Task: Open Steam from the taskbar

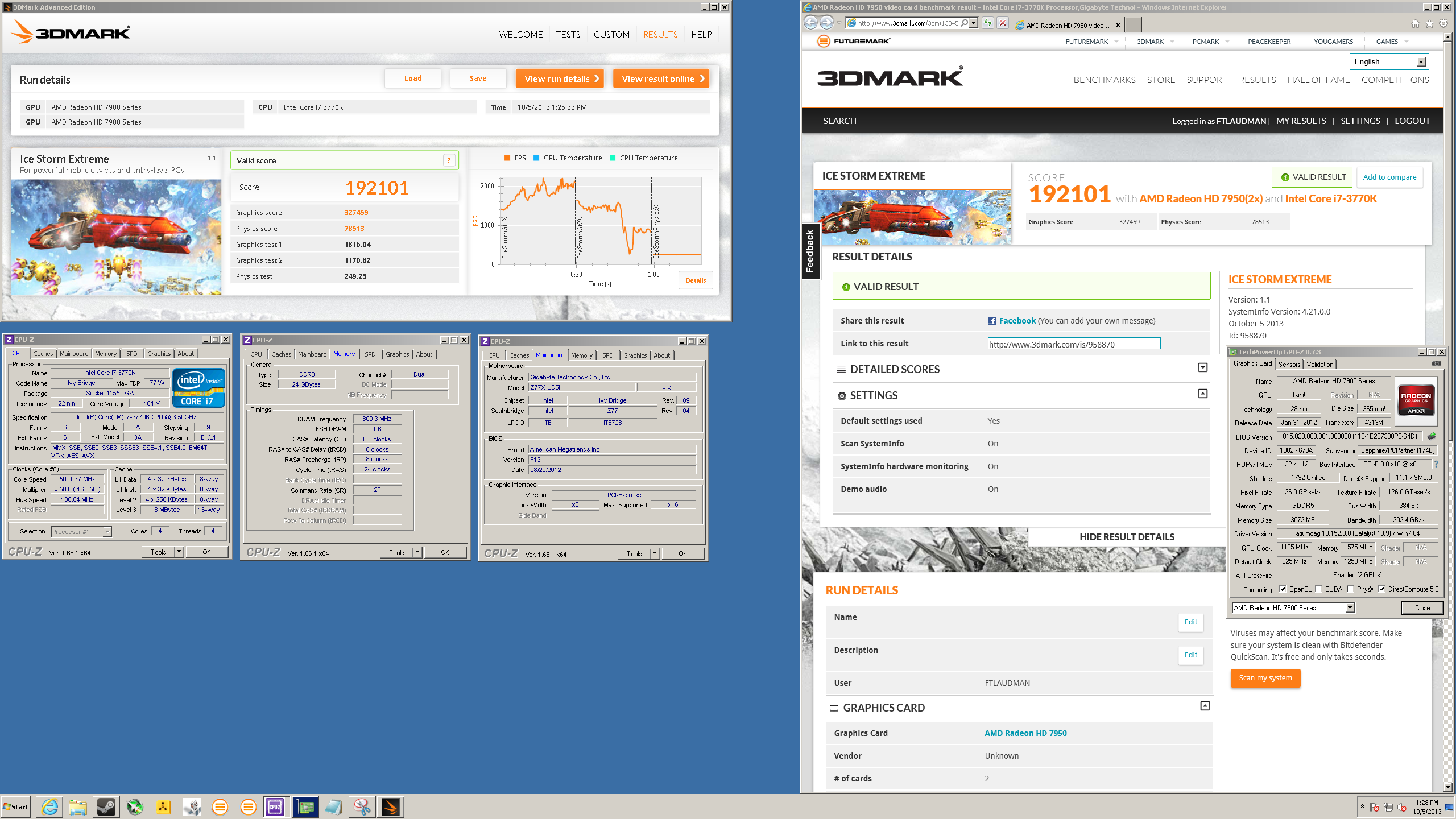Action: point(106,806)
